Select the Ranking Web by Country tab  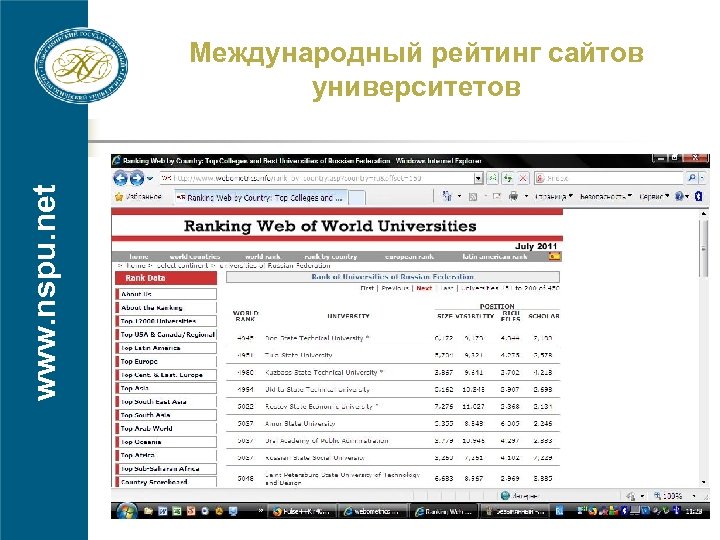[260, 198]
